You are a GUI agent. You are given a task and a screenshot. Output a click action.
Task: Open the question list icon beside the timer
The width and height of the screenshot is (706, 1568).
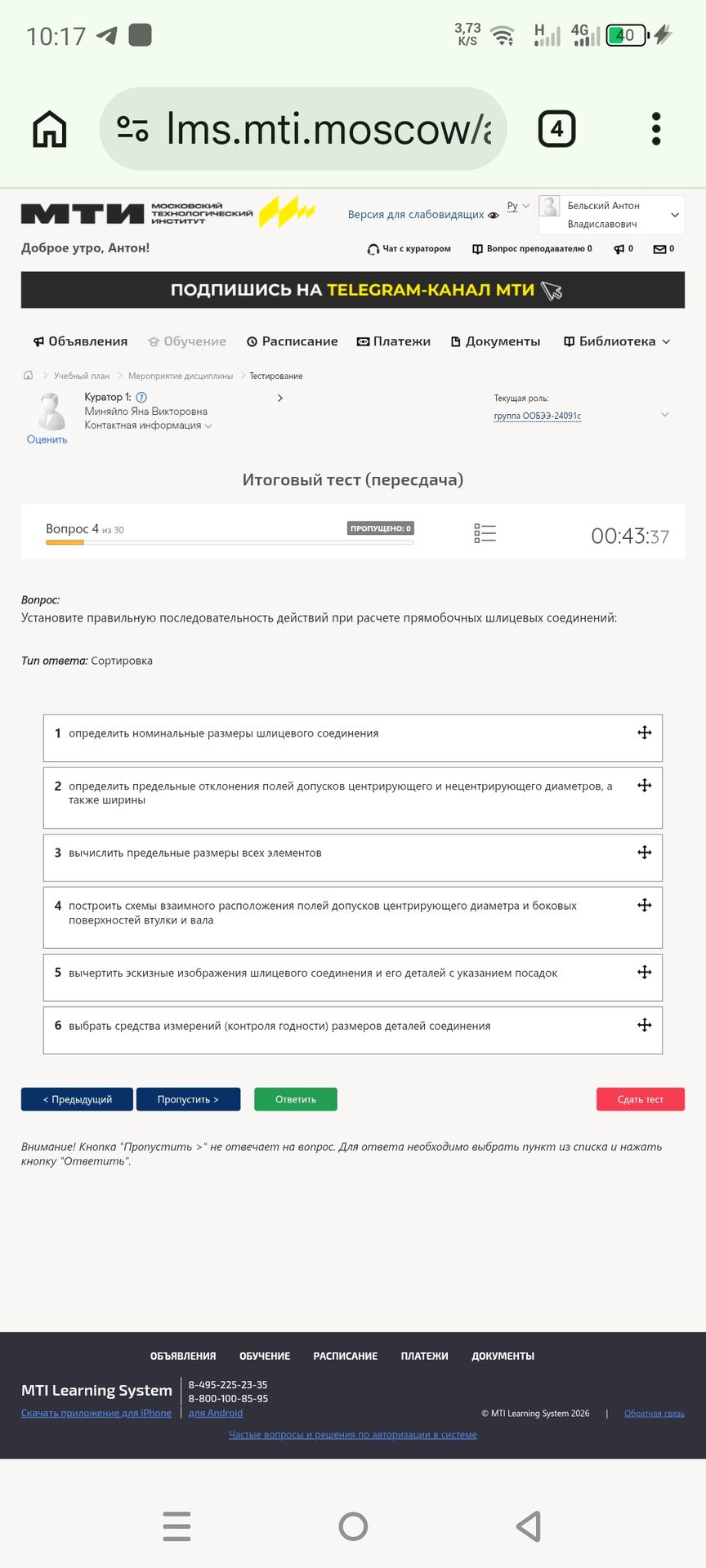pos(485,533)
